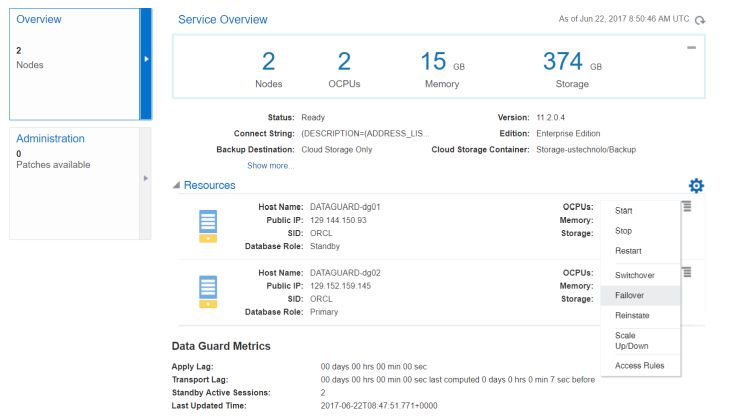Click the DATAGUARD-dg01 server node icon

tap(208, 227)
